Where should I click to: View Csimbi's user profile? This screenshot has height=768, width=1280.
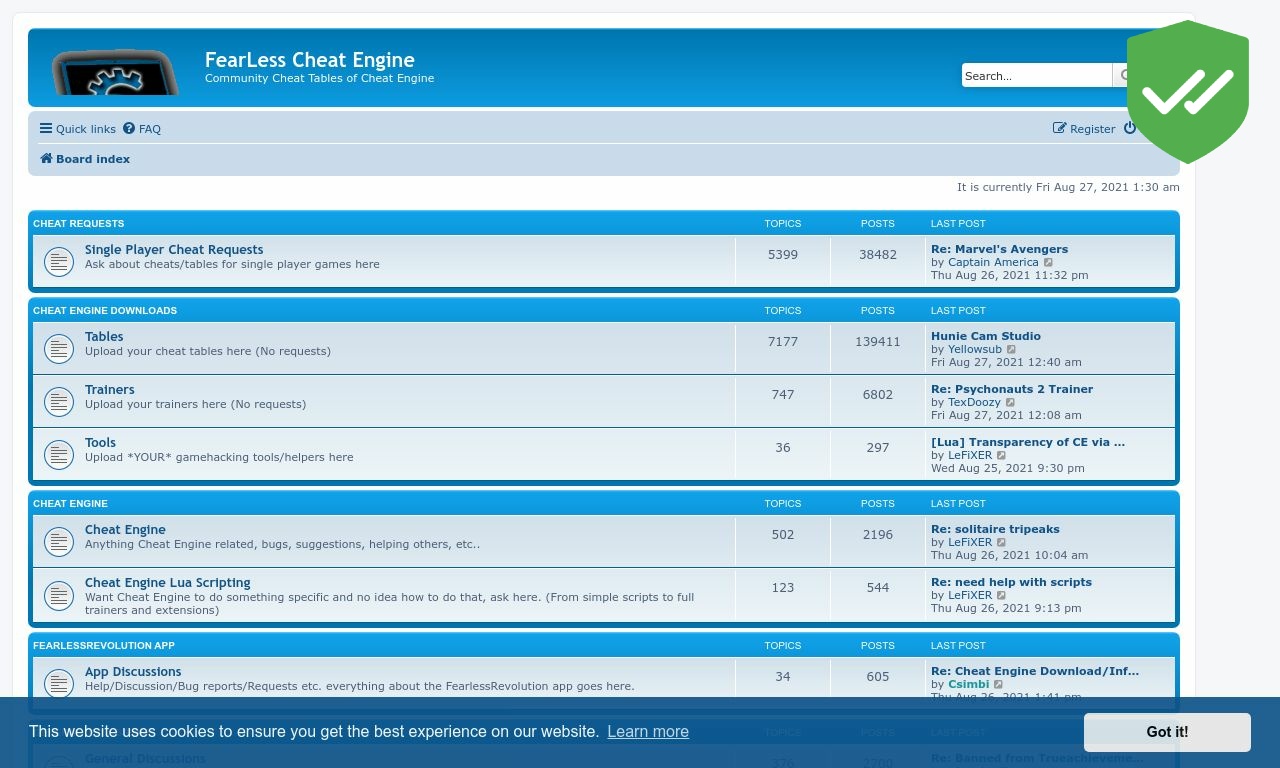(x=968, y=684)
